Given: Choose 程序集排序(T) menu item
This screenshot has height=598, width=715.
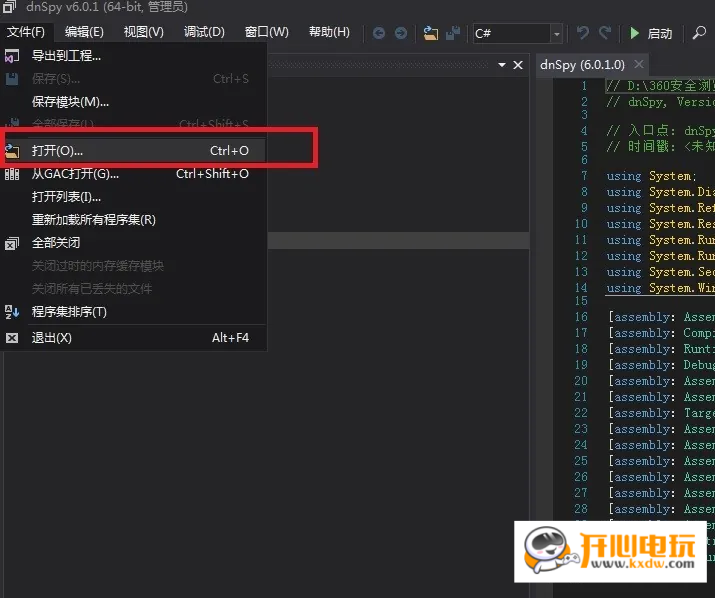Looking at the screenshot, I should point(69,312).
